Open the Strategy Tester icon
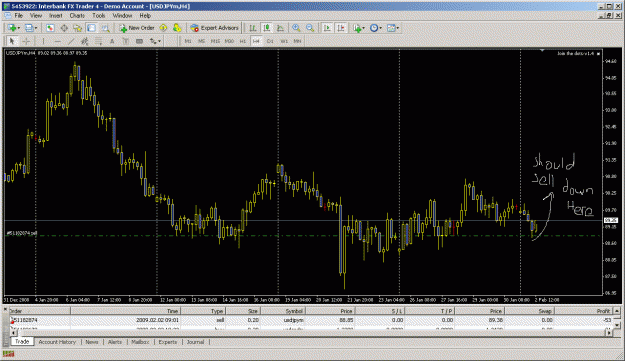Viewport: 625px width, 361px height. coord(105,28)
